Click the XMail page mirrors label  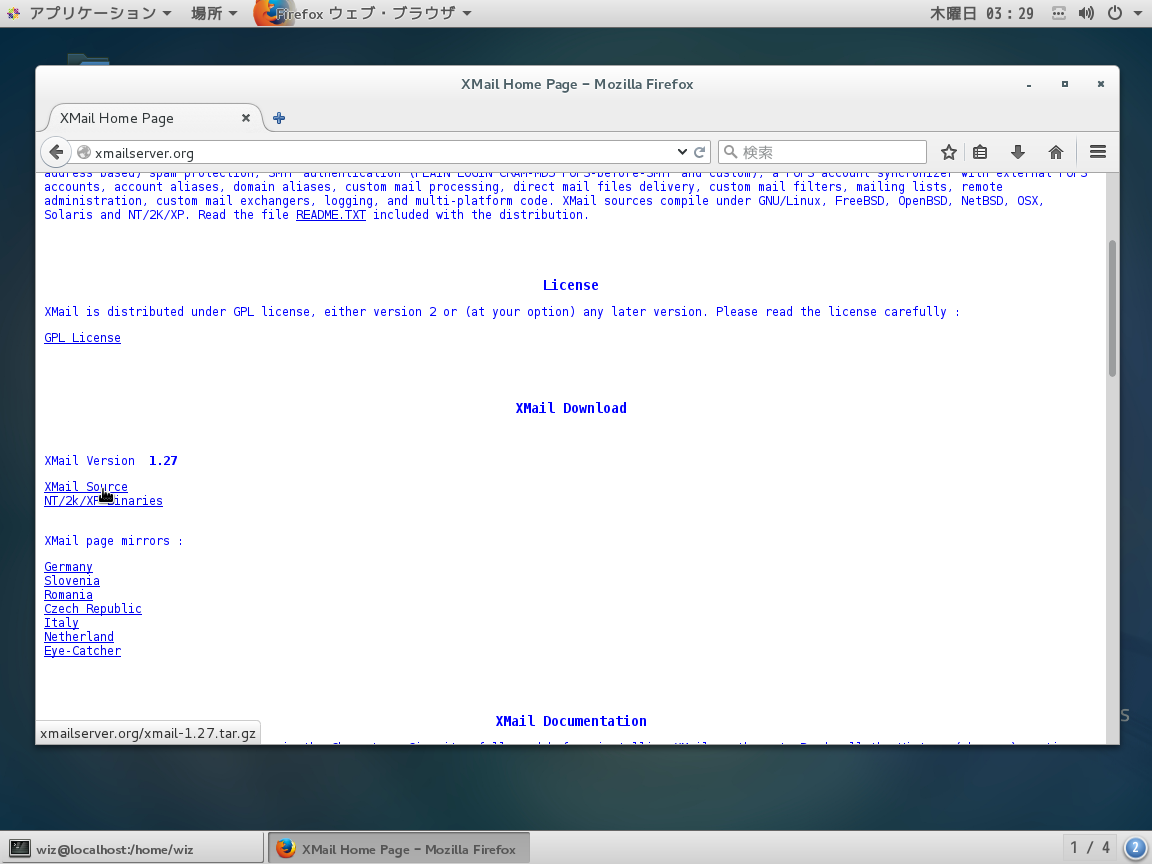pos(113,541)
